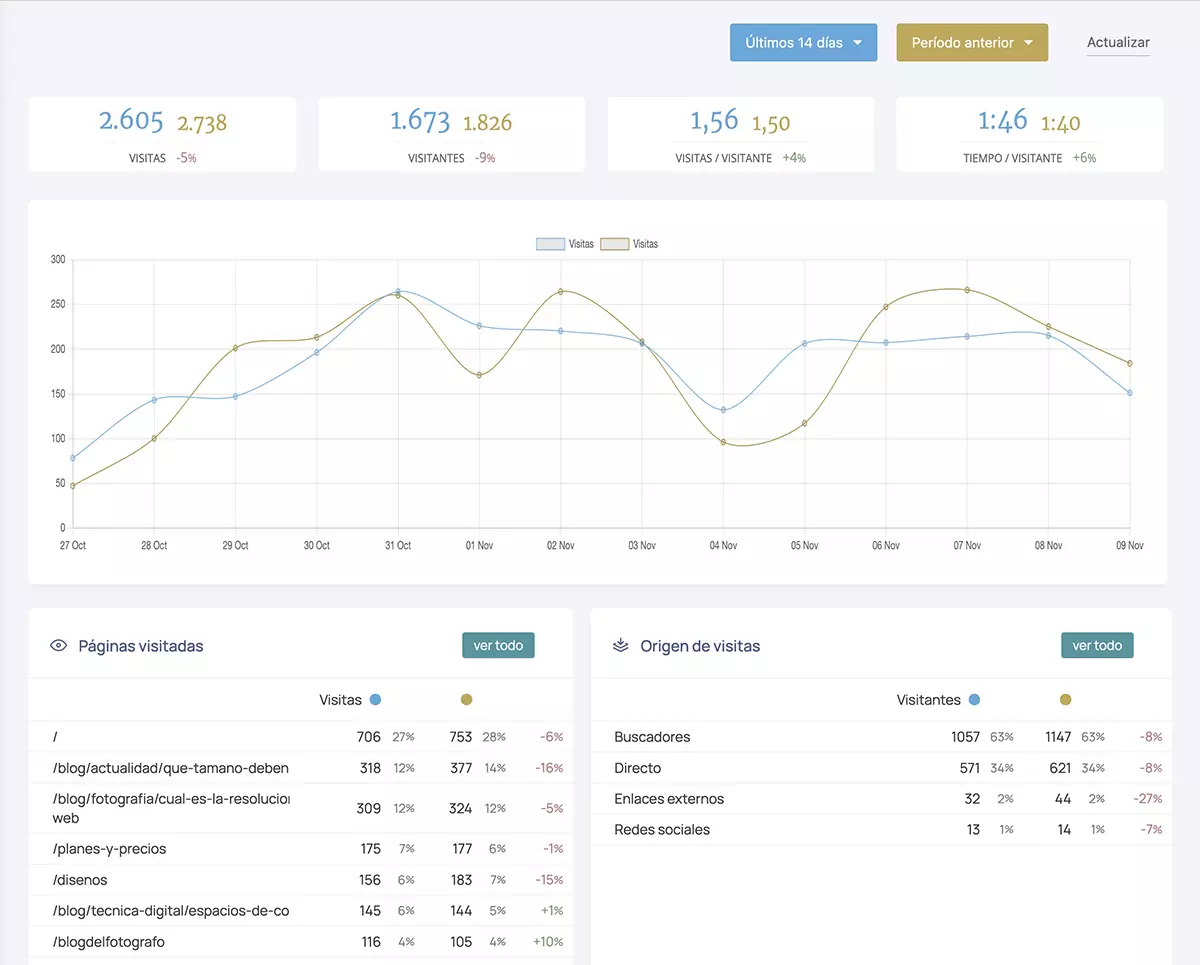Click gold data point at 07 Nov
The height and width of the screenshot is (965, 1200).
pyautogui.click(x=967, y=290)
